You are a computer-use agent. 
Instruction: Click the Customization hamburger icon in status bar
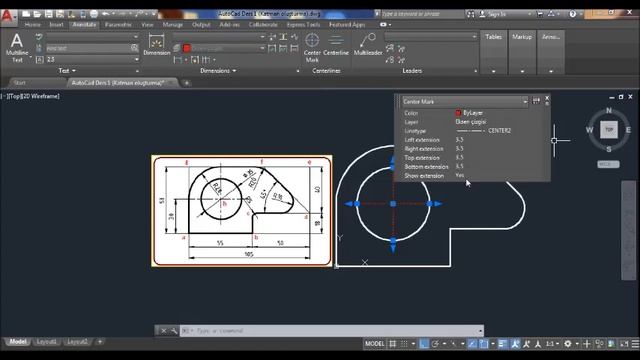(x=635, y=344)
